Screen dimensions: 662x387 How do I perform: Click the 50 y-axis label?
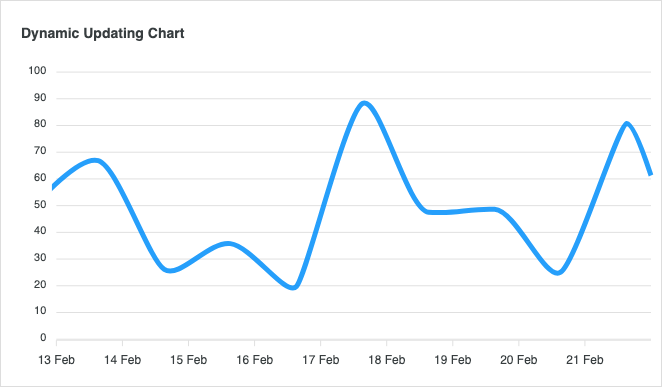40,205
